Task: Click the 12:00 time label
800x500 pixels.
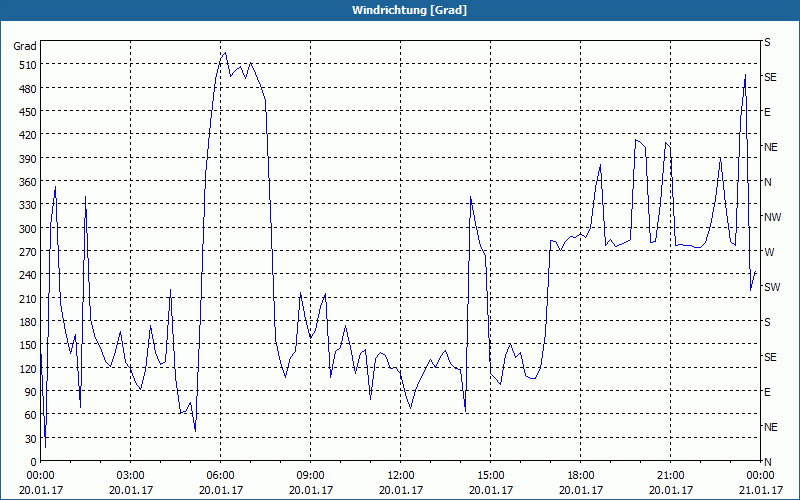Action: tap(401, 476)
